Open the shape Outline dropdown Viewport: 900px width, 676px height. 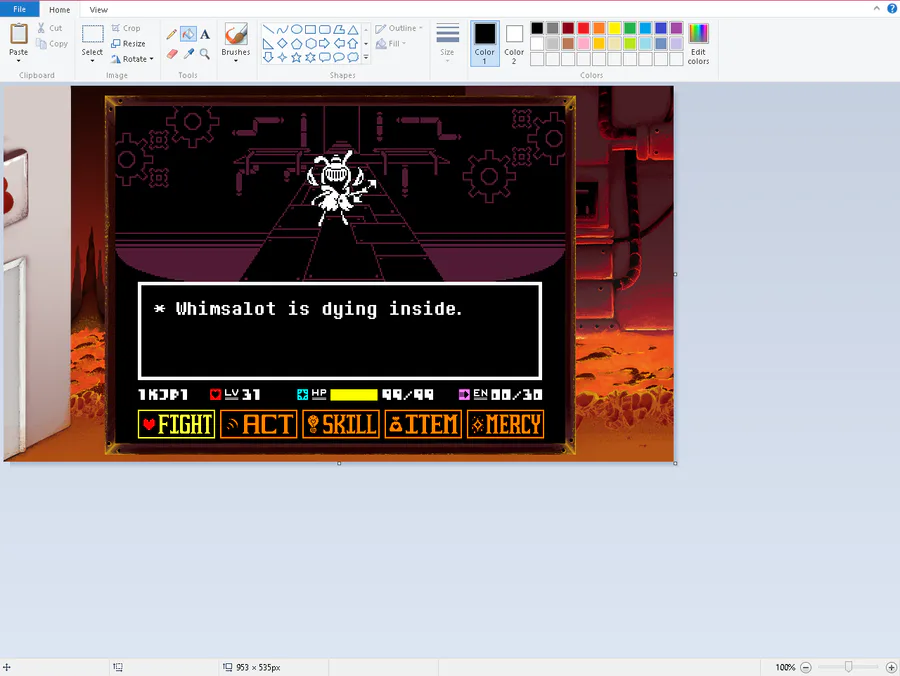399,28
